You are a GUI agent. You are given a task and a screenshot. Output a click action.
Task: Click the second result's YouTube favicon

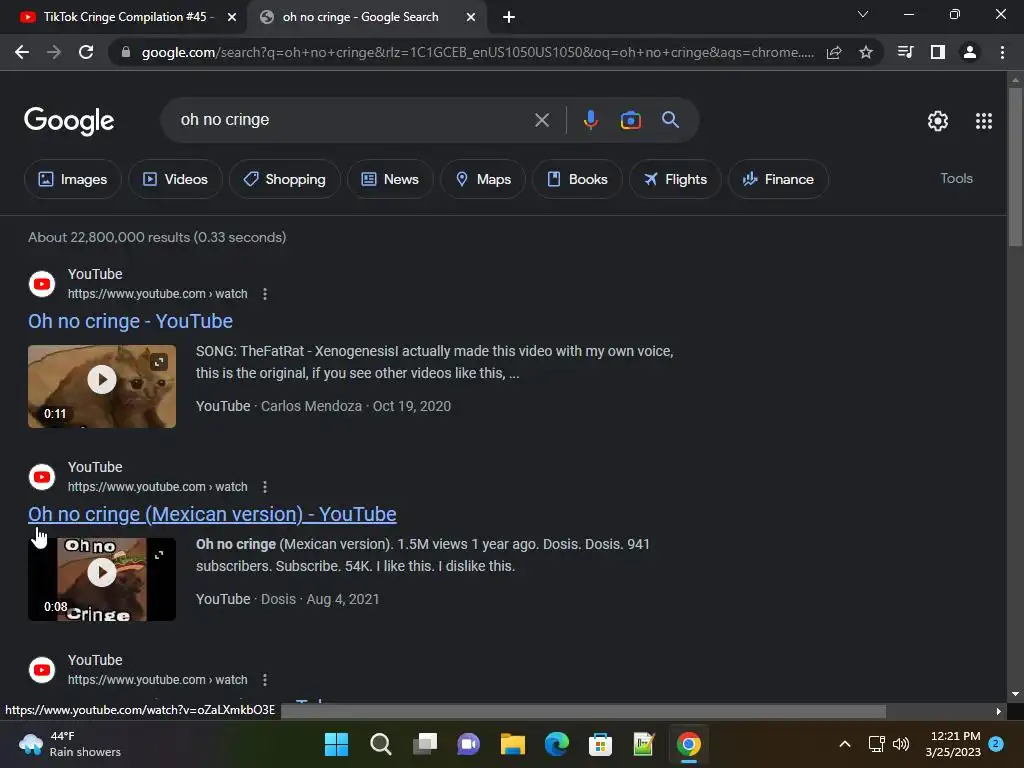pos(42,477)
